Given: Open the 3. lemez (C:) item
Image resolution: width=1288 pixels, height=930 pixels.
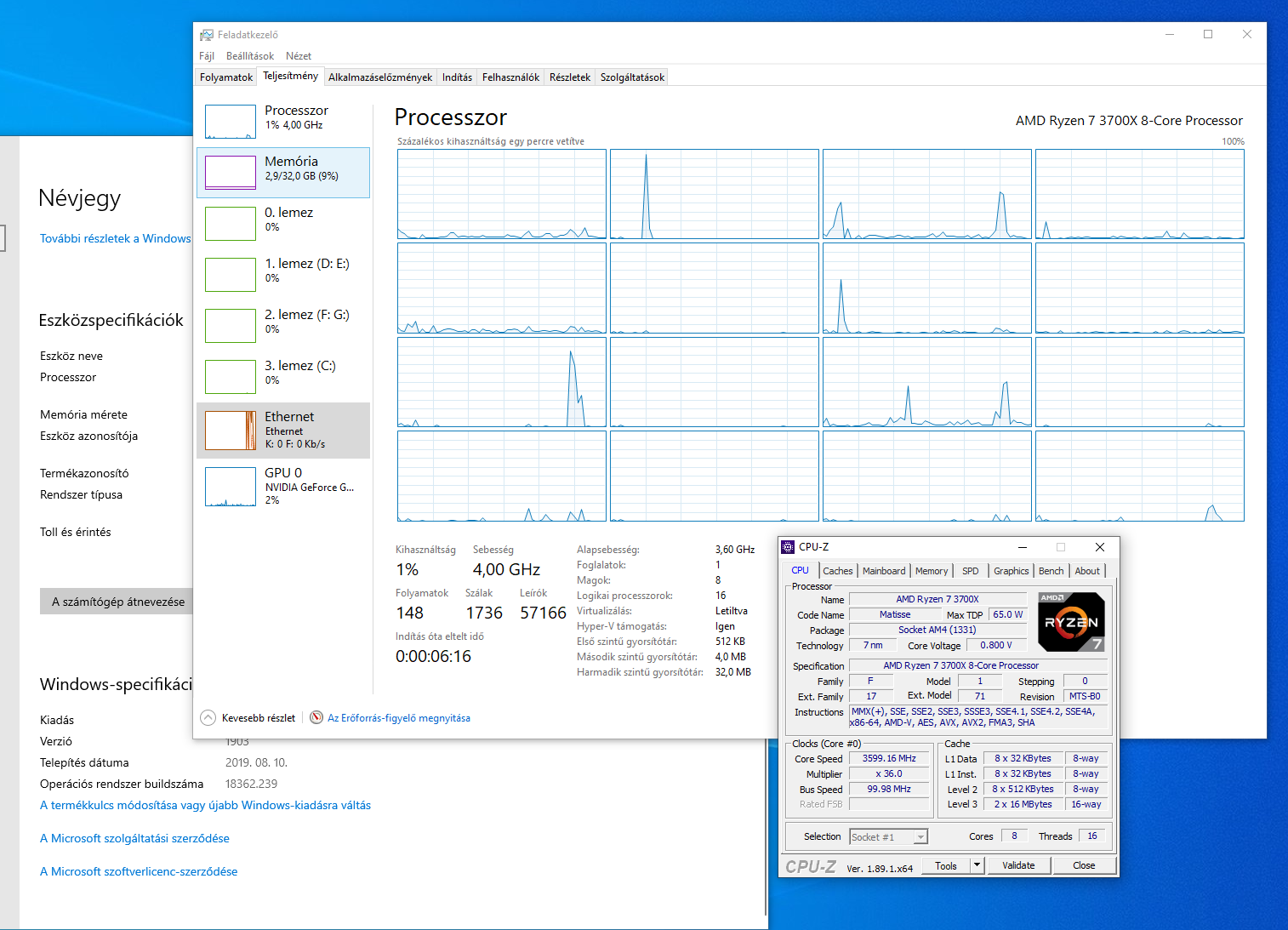Looking at the screenshot, I should point(283,377).
